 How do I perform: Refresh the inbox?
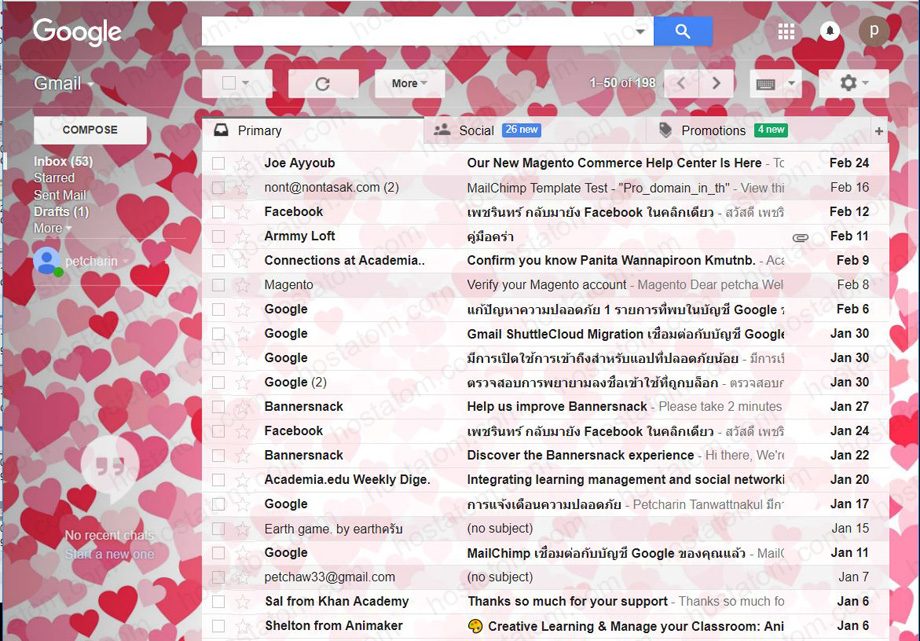tap(324, 83)
